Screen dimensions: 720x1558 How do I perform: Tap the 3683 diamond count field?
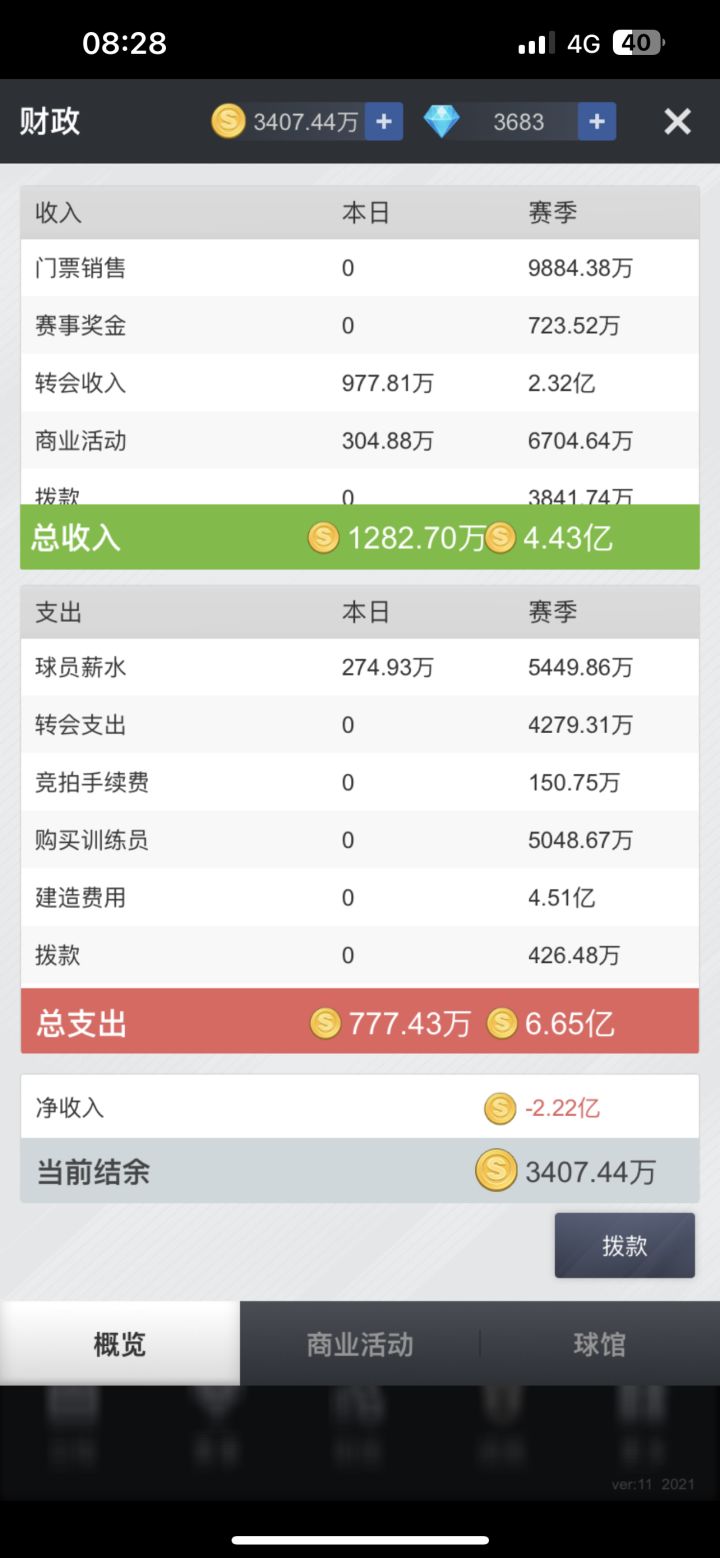(x=518, y=122)
